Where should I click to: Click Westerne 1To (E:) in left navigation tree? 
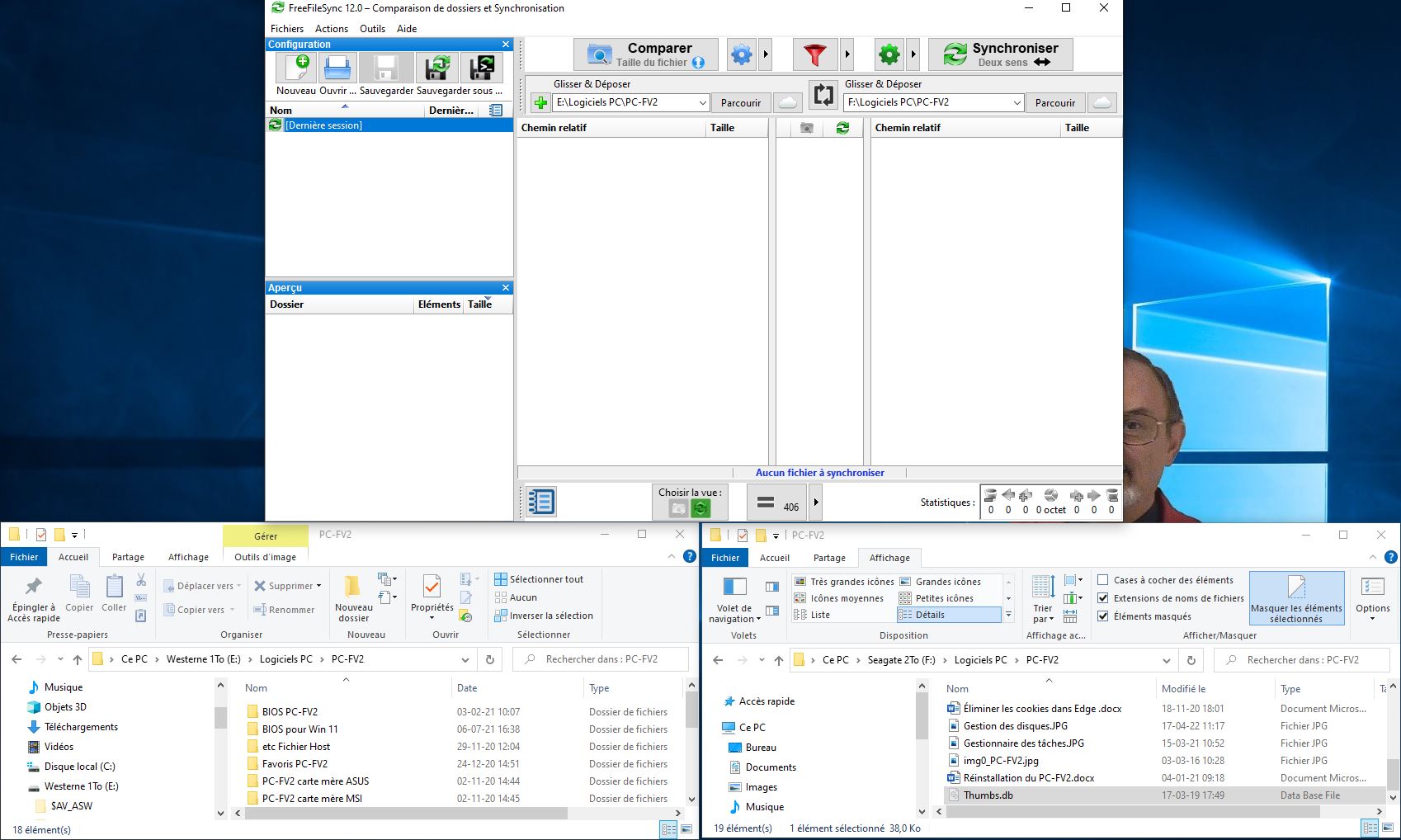pos(82,786)
